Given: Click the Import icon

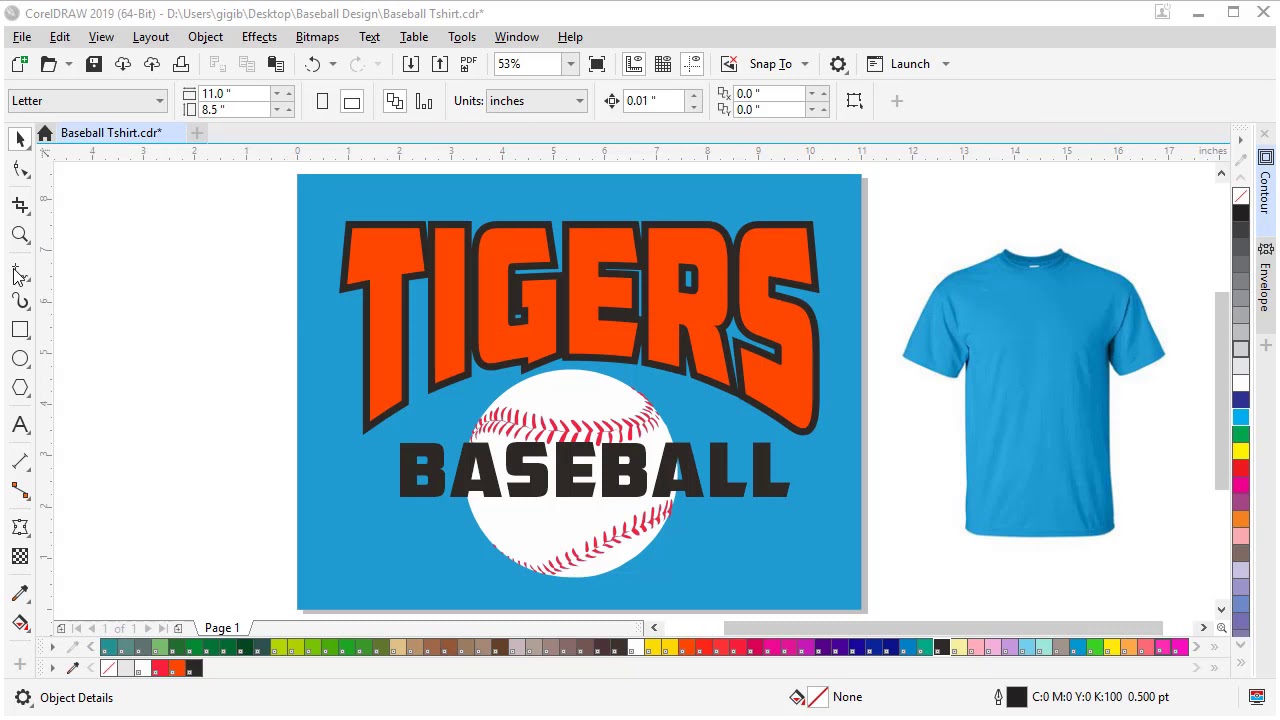Looking at the screenshot, I should [x=410, y=64].
